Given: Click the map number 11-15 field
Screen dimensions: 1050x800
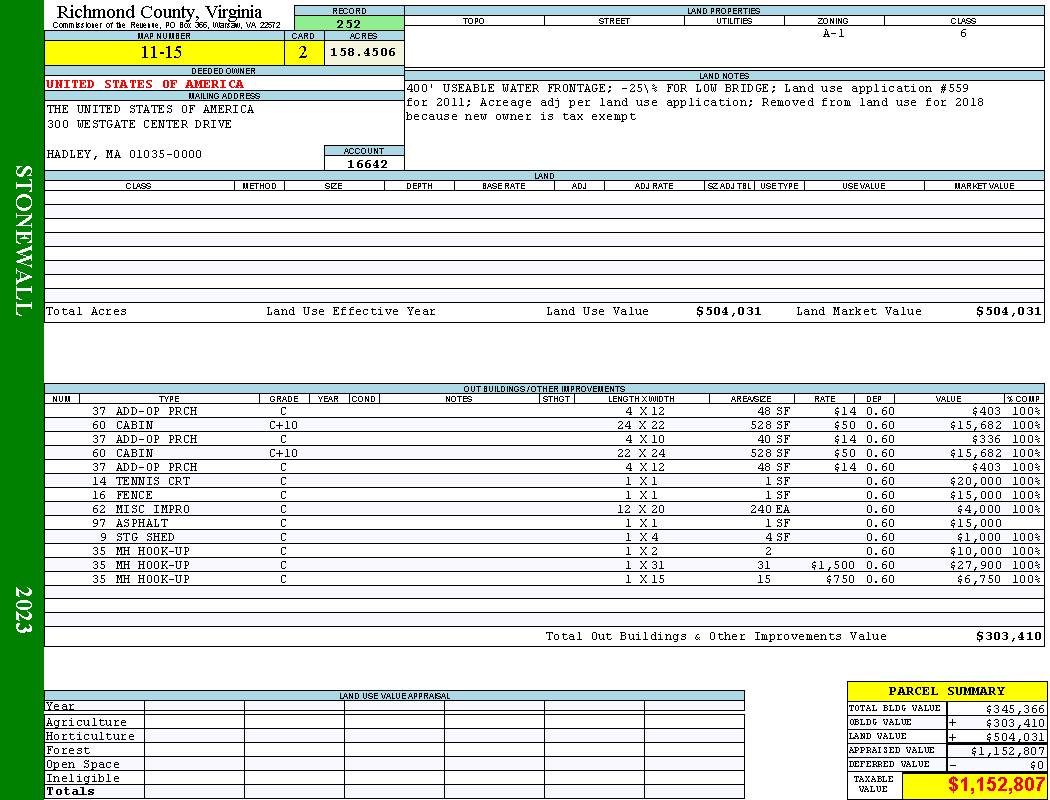Looking at the screenshot, I should click(x=164, y=53).
